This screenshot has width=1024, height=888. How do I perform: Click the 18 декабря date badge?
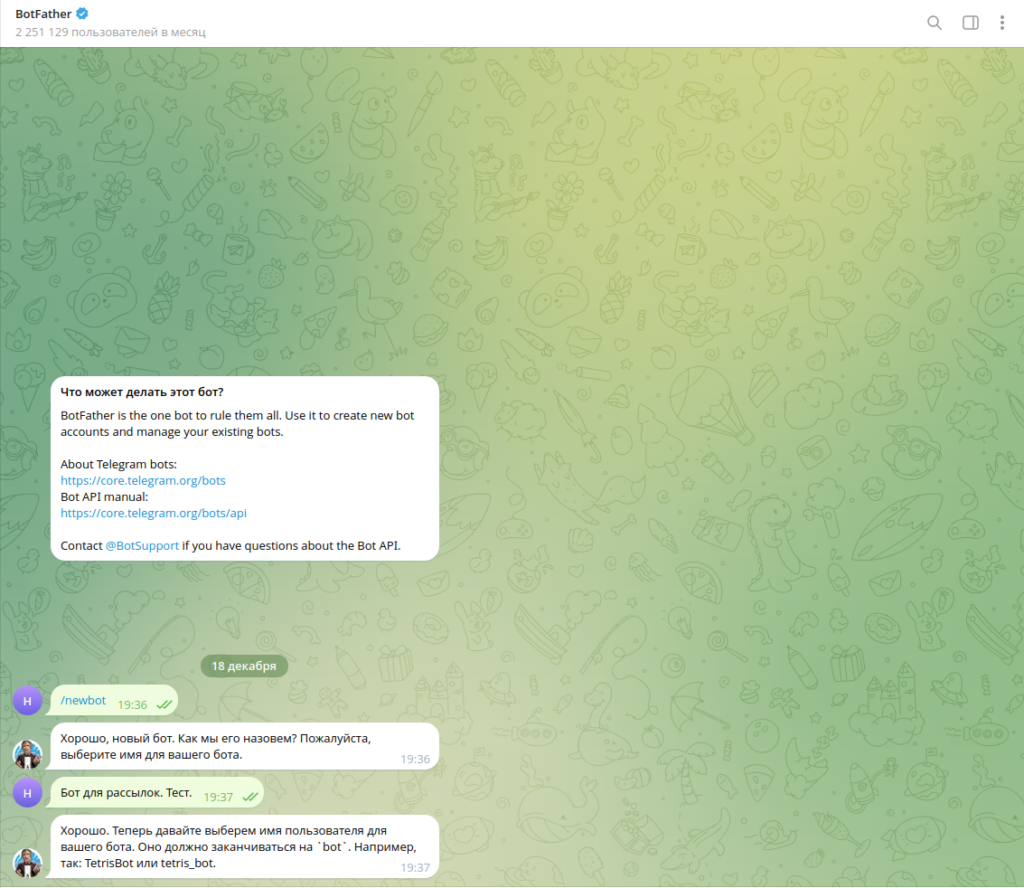click(244, 666)
